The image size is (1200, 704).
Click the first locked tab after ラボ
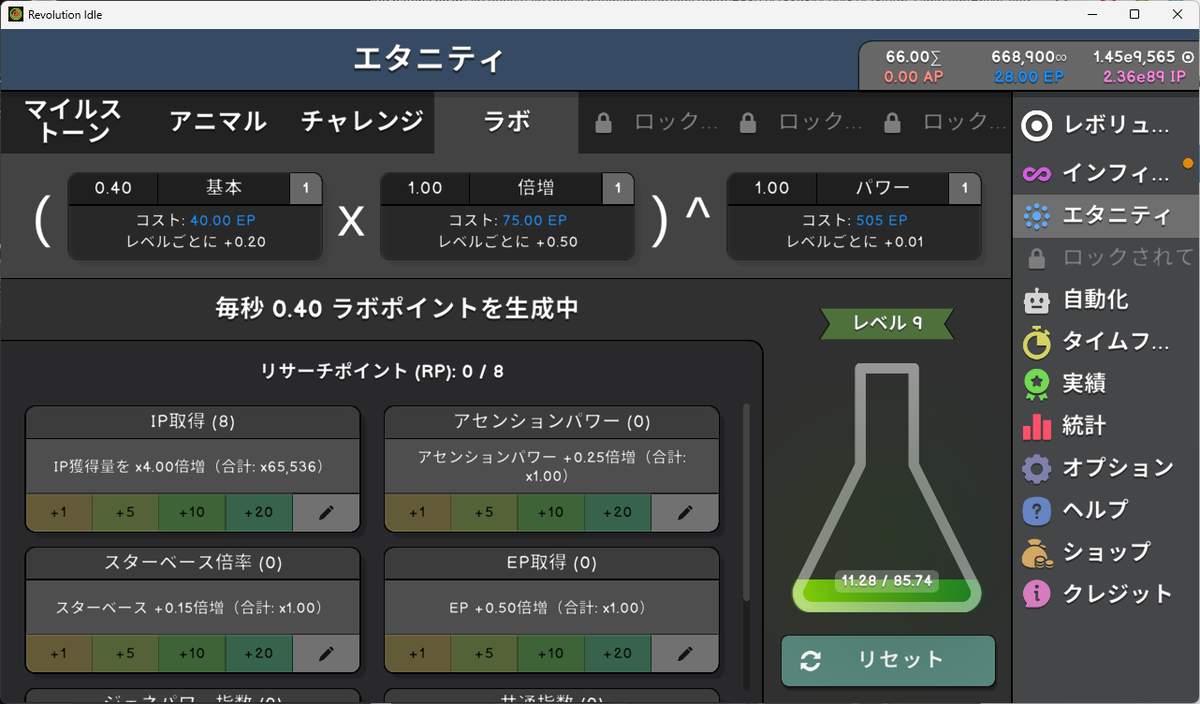651,122
